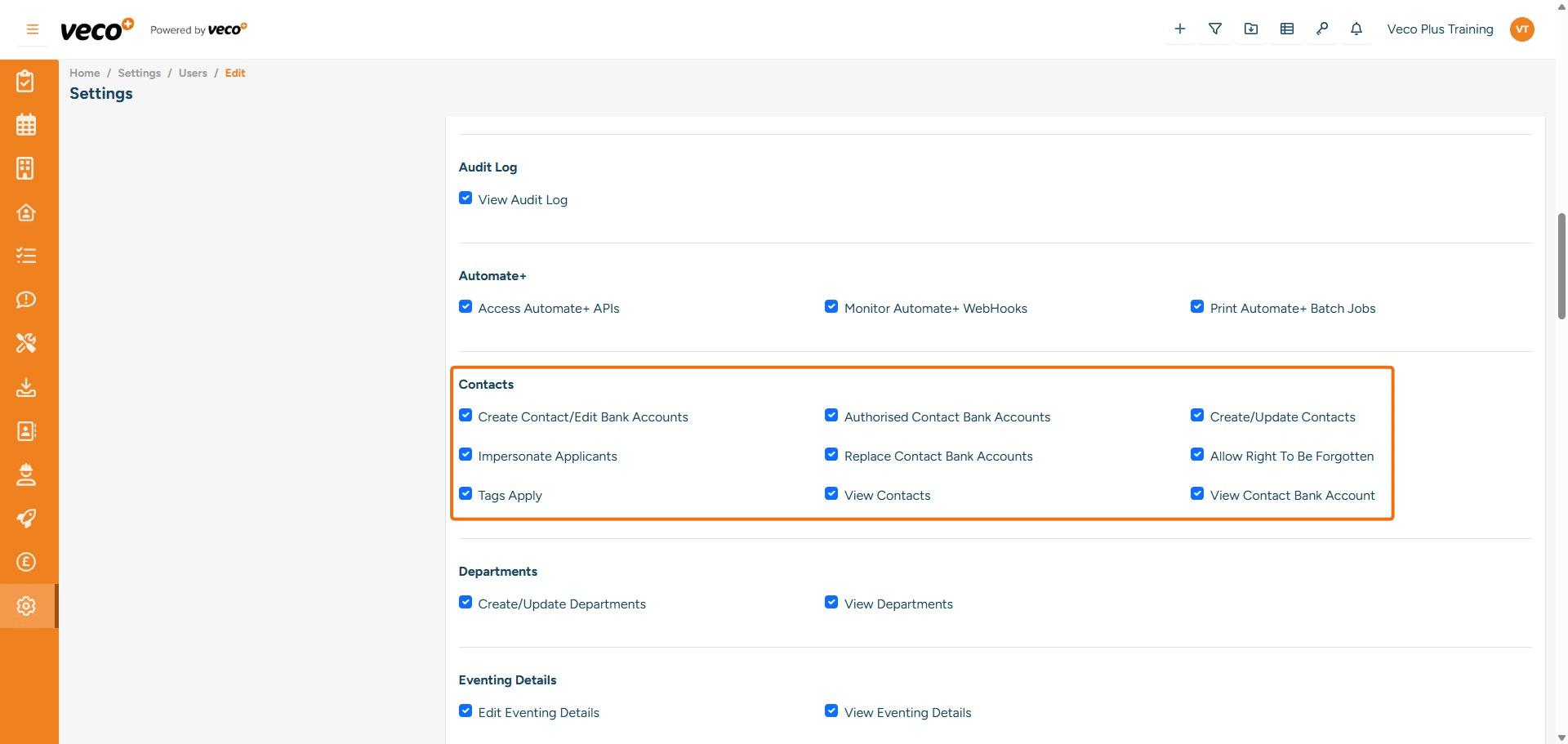This screenshot has width=1568, height=744.
Task: Click the pound currency sidebar icon
Action: [26, 562]
